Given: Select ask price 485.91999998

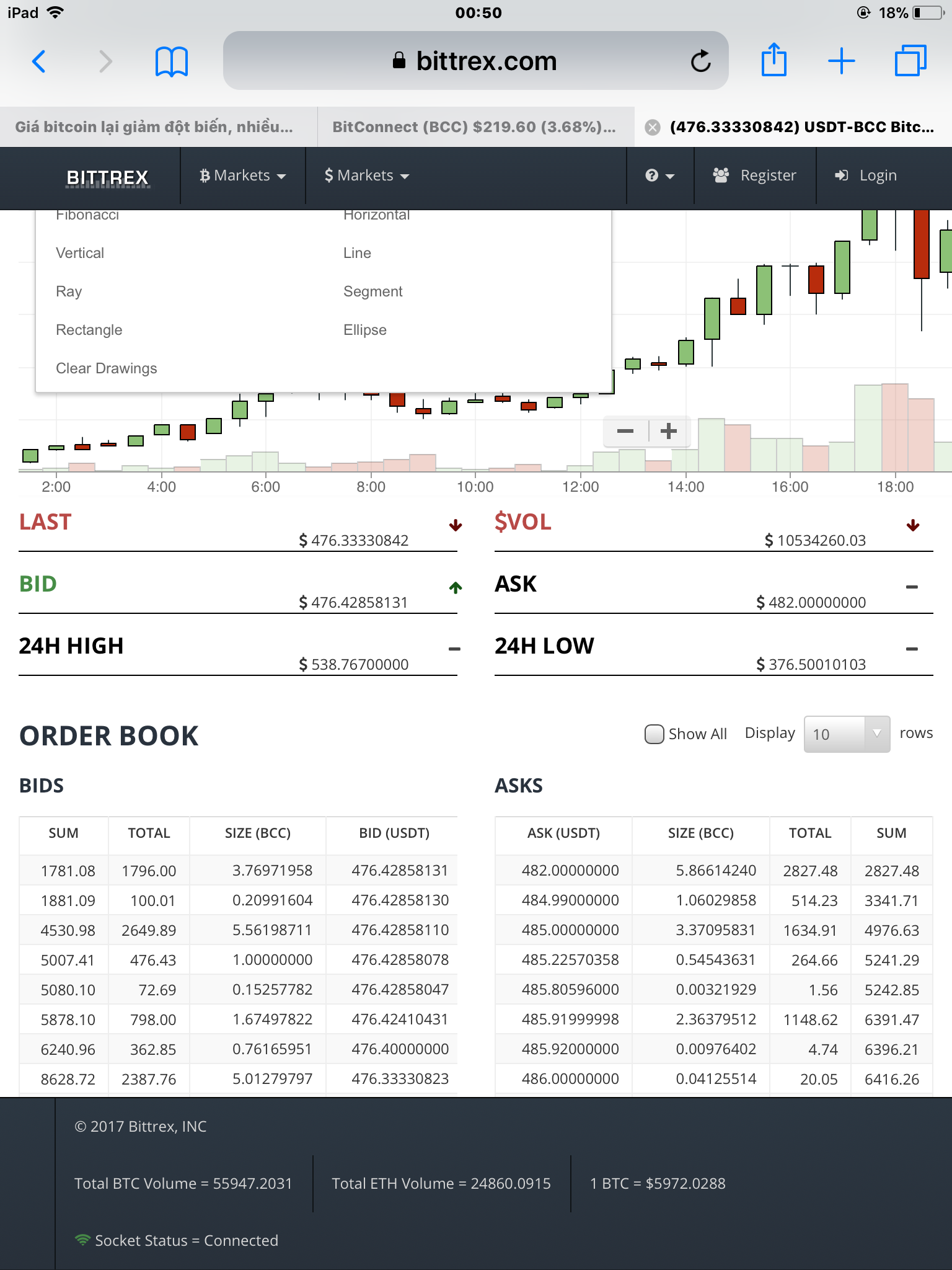Looking at the screenshot, I should [x=570, y=1019].
